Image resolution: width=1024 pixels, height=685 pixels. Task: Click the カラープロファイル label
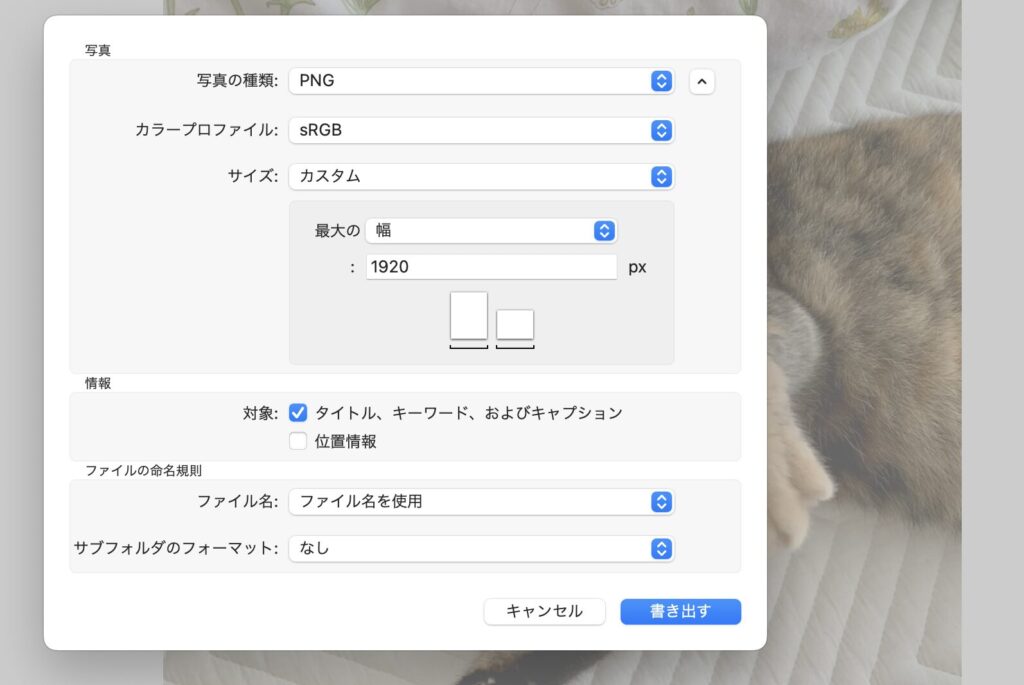point(206,130)
